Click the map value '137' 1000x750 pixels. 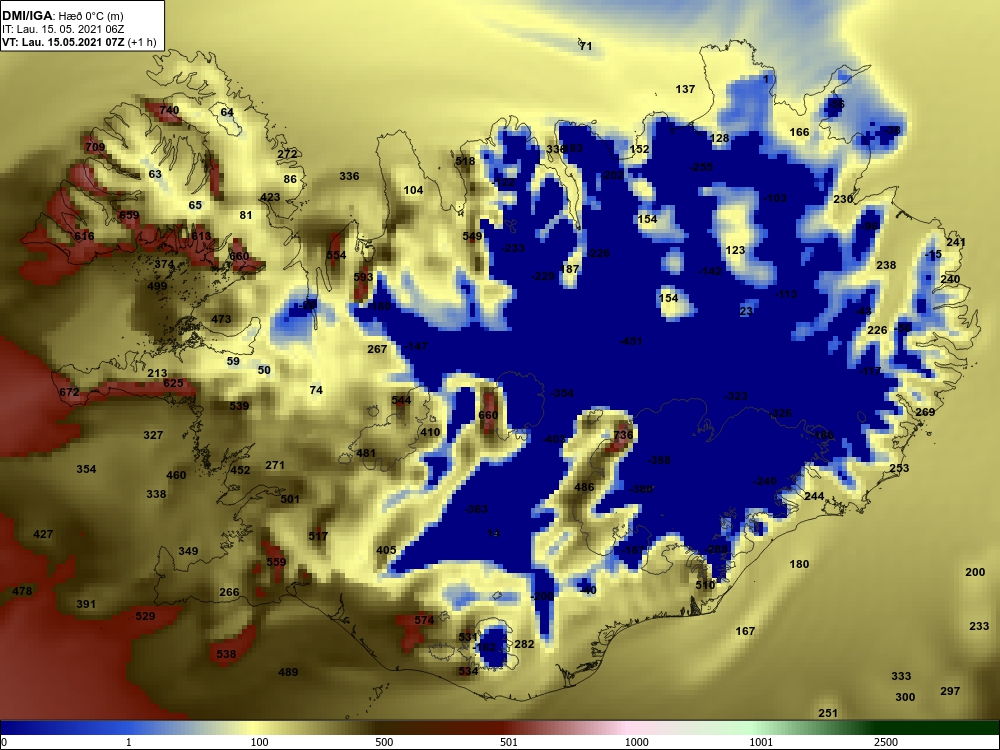pos(685,89)
